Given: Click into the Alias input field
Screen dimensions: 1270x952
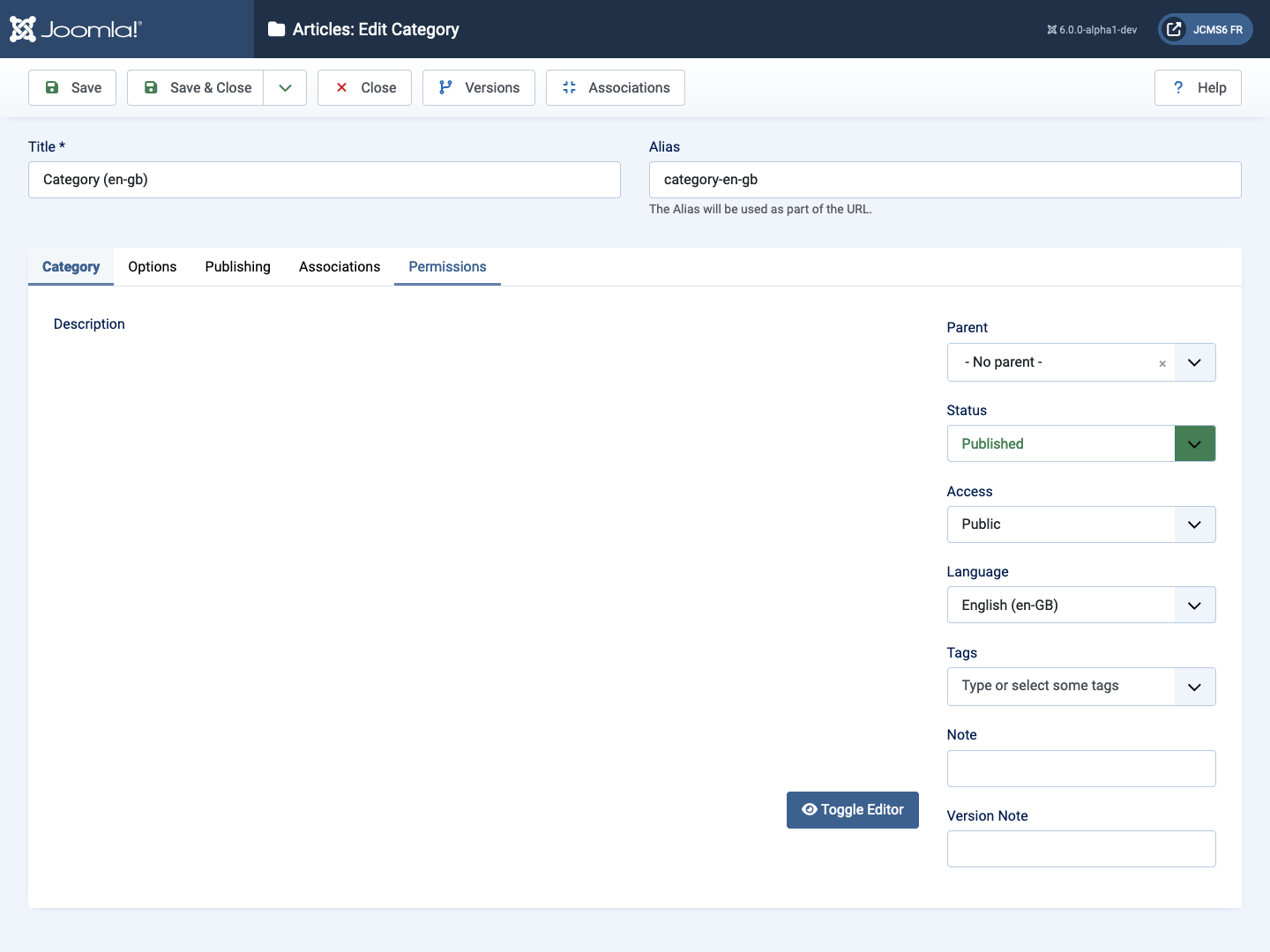Looking at the screenshot, I should [x=945, y=180].
